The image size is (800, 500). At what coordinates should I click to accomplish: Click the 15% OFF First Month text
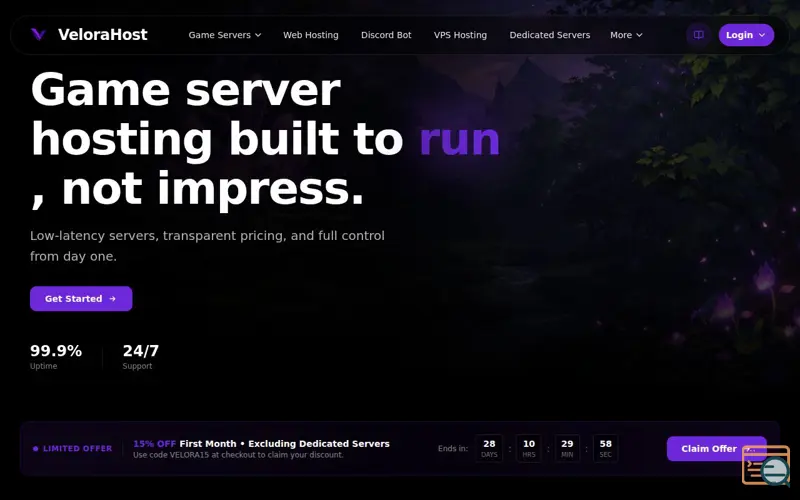[261, 443]
